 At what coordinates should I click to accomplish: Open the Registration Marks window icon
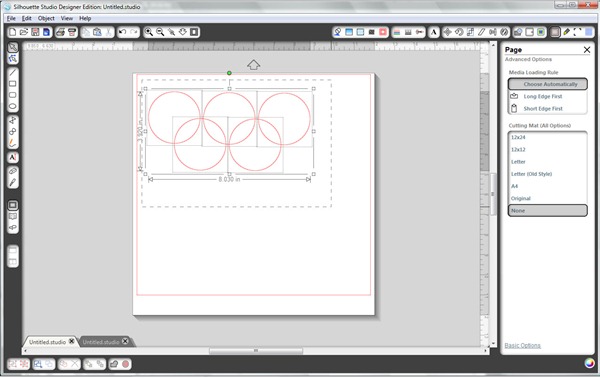[577, 32]
